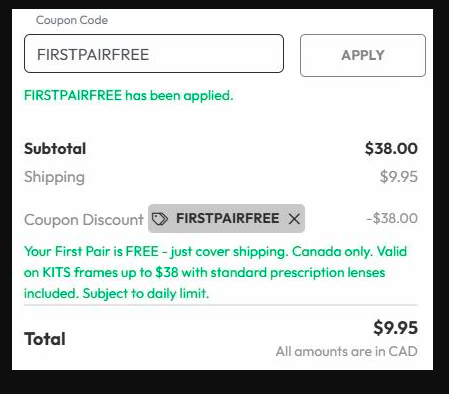Click the Coupon Code field label

click(x=72, y=20)
